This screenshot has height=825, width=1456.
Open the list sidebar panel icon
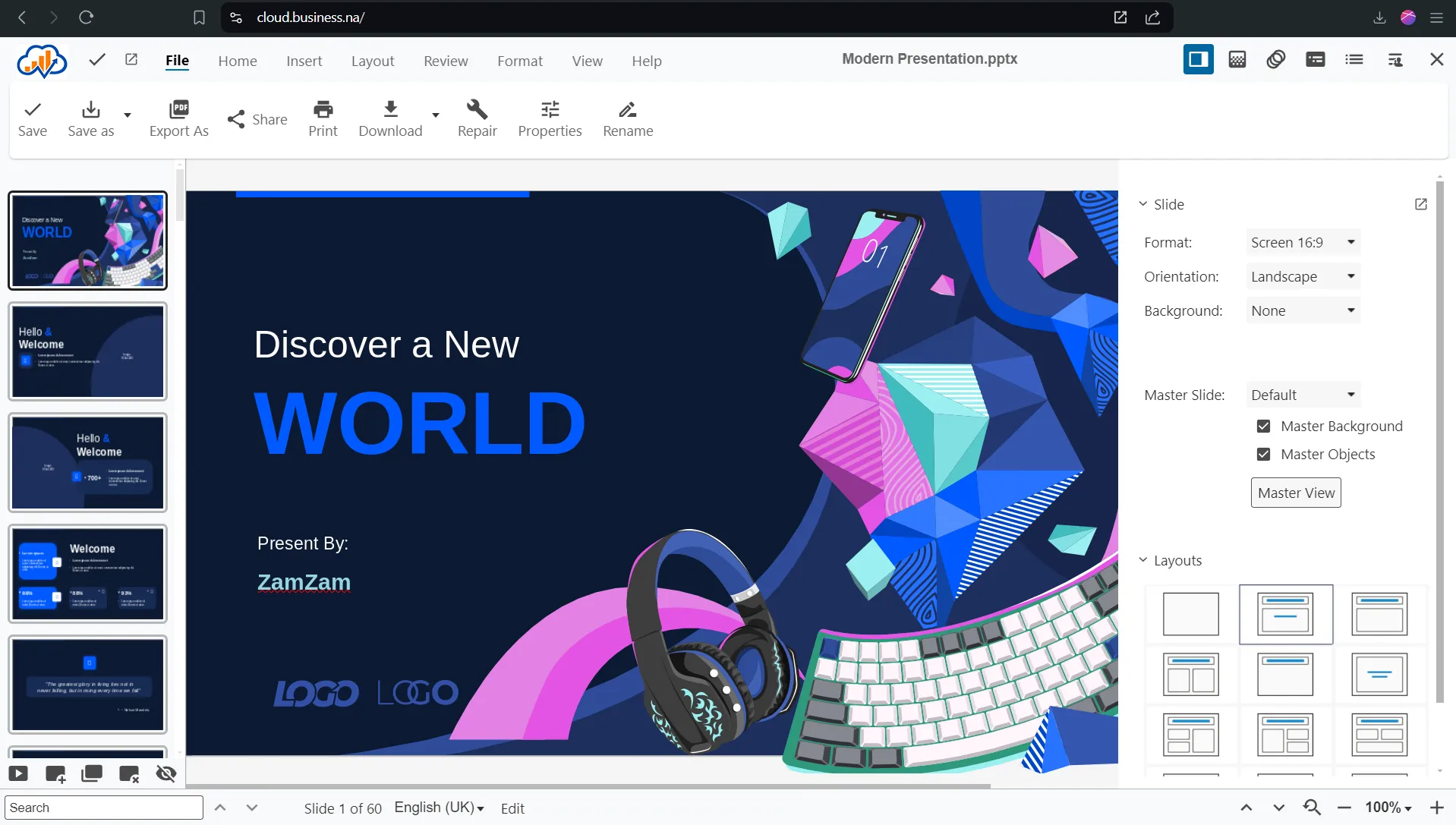[1354, 59]
